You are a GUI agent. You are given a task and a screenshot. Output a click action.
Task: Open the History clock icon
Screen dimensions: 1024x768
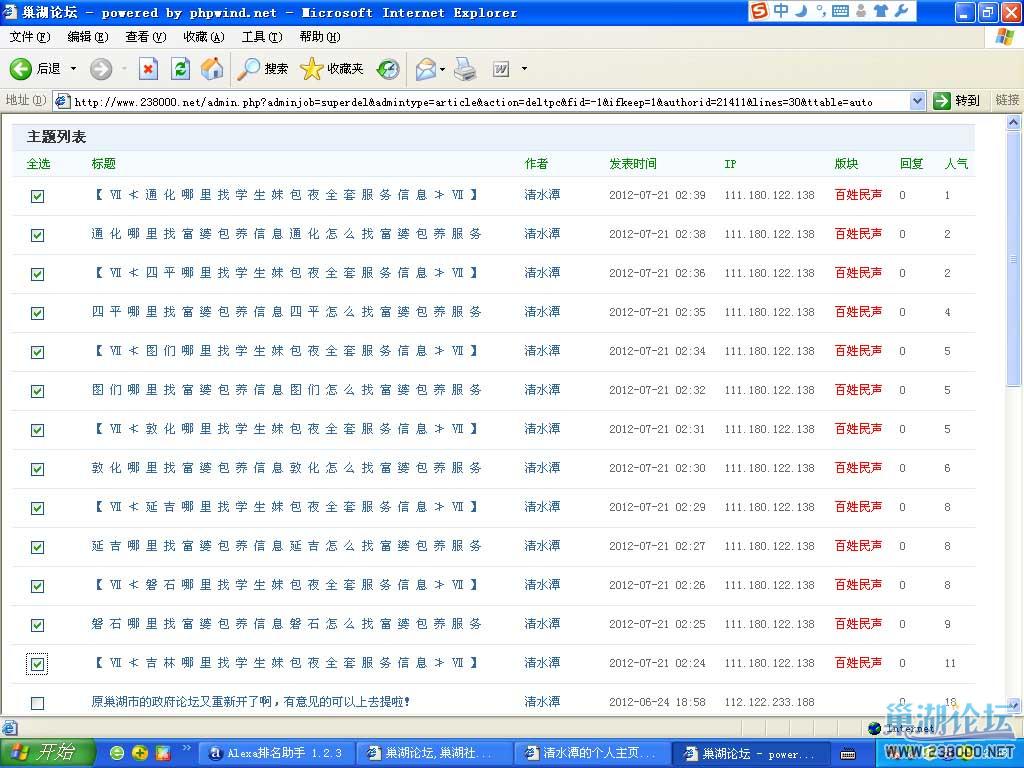(x=388, y=69)
